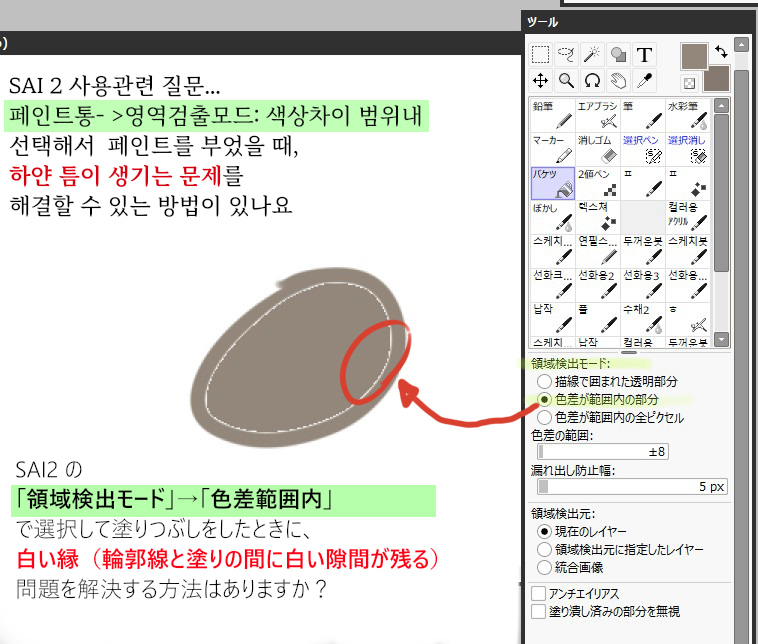Choose the 筆 brush tool
The height and width of the screenshot is (644, 758).
(x=642, y=115)
